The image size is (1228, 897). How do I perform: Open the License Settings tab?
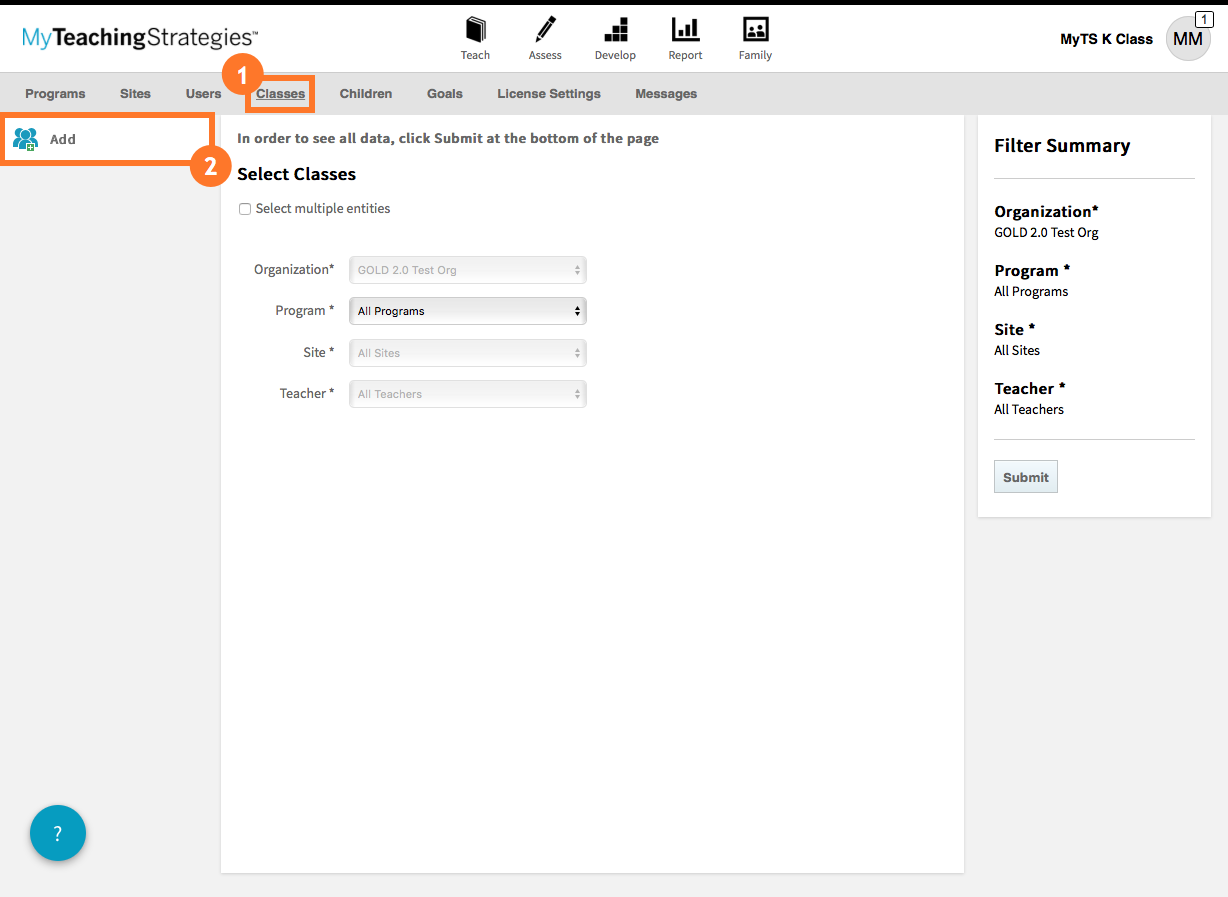pyautogui.click(x=548, y=93)
